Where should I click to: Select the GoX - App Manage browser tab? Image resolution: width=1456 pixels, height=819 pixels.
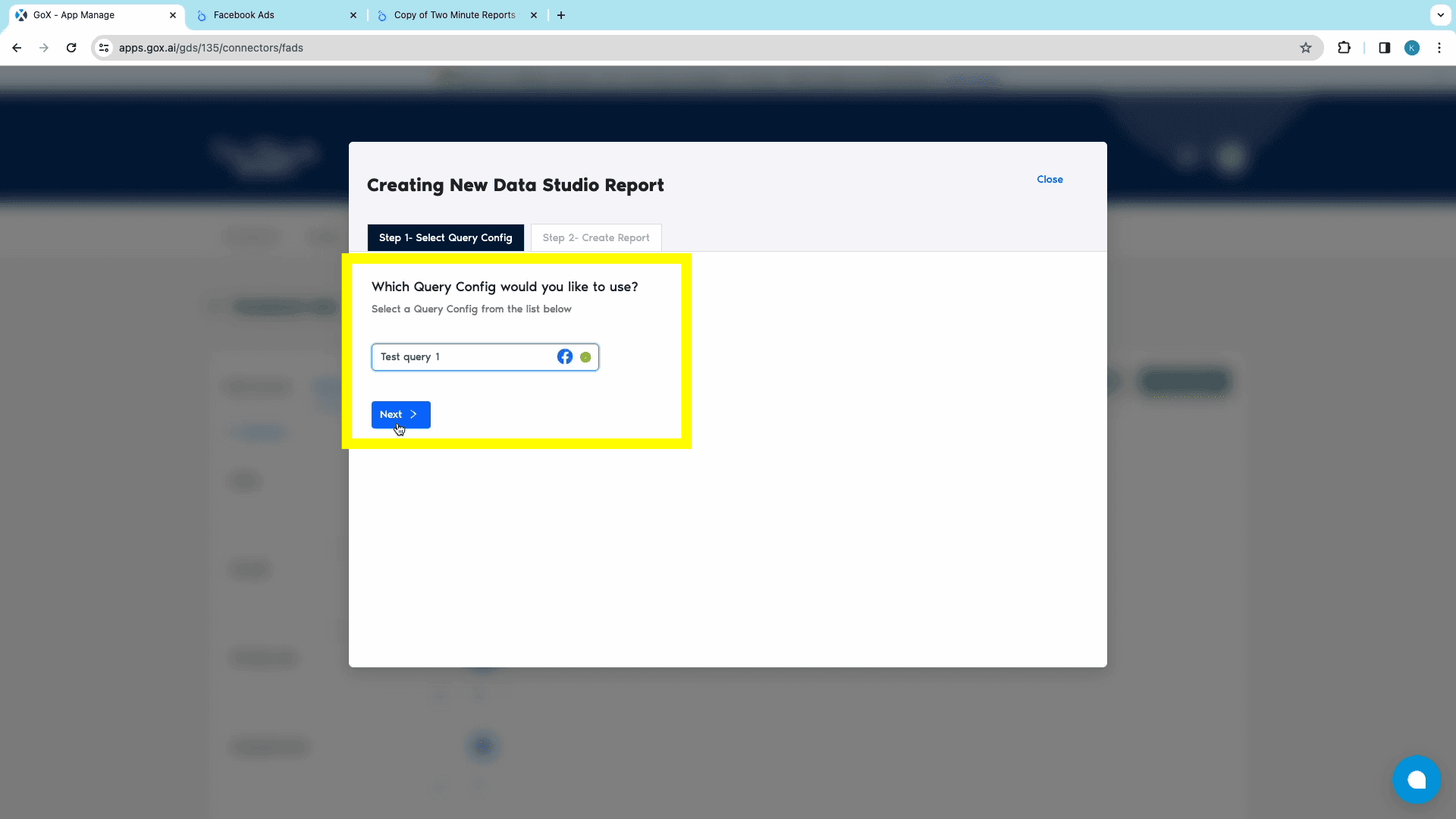(97, 15)
